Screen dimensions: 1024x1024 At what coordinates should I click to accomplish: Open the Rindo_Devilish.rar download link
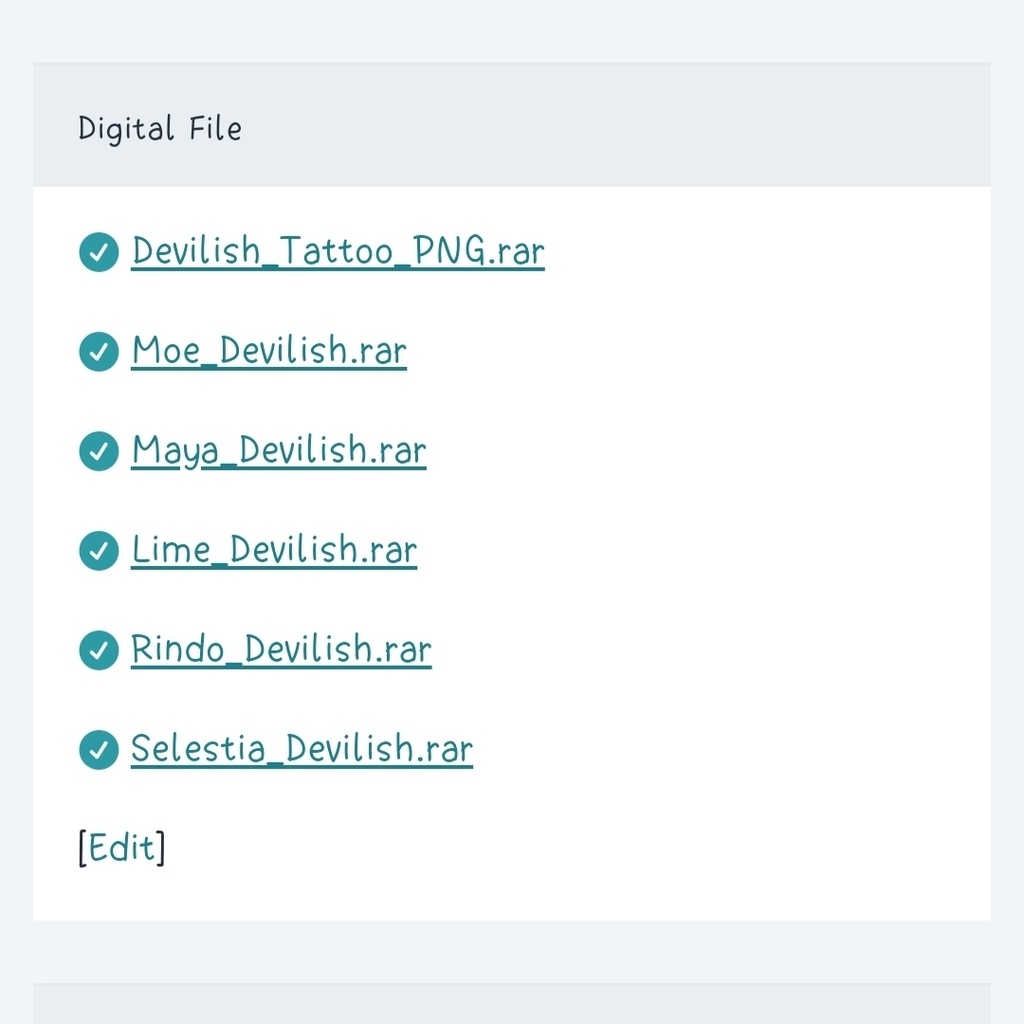click(x=281, y=649)
